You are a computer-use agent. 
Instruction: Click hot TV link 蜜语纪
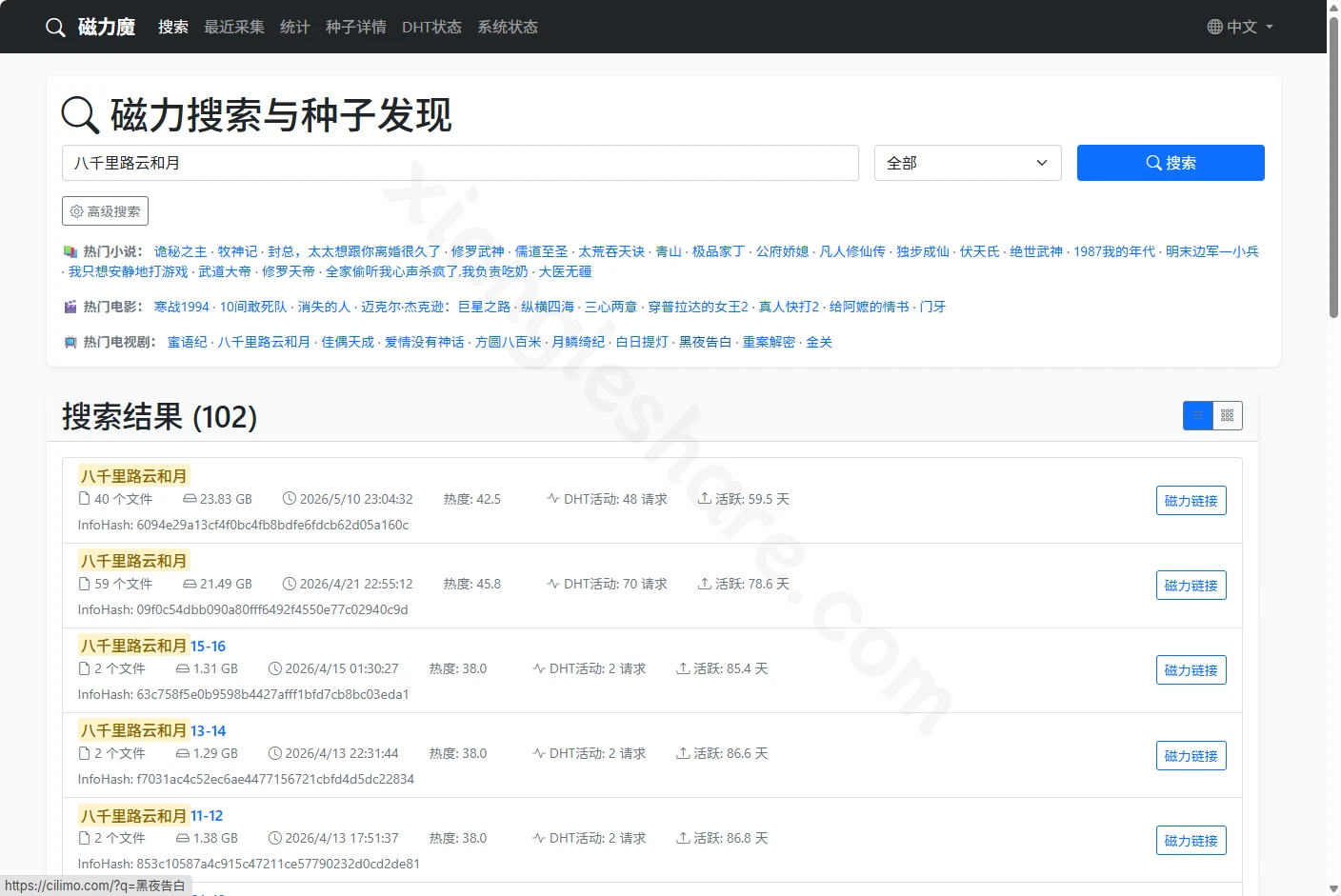tap(187, 342)
